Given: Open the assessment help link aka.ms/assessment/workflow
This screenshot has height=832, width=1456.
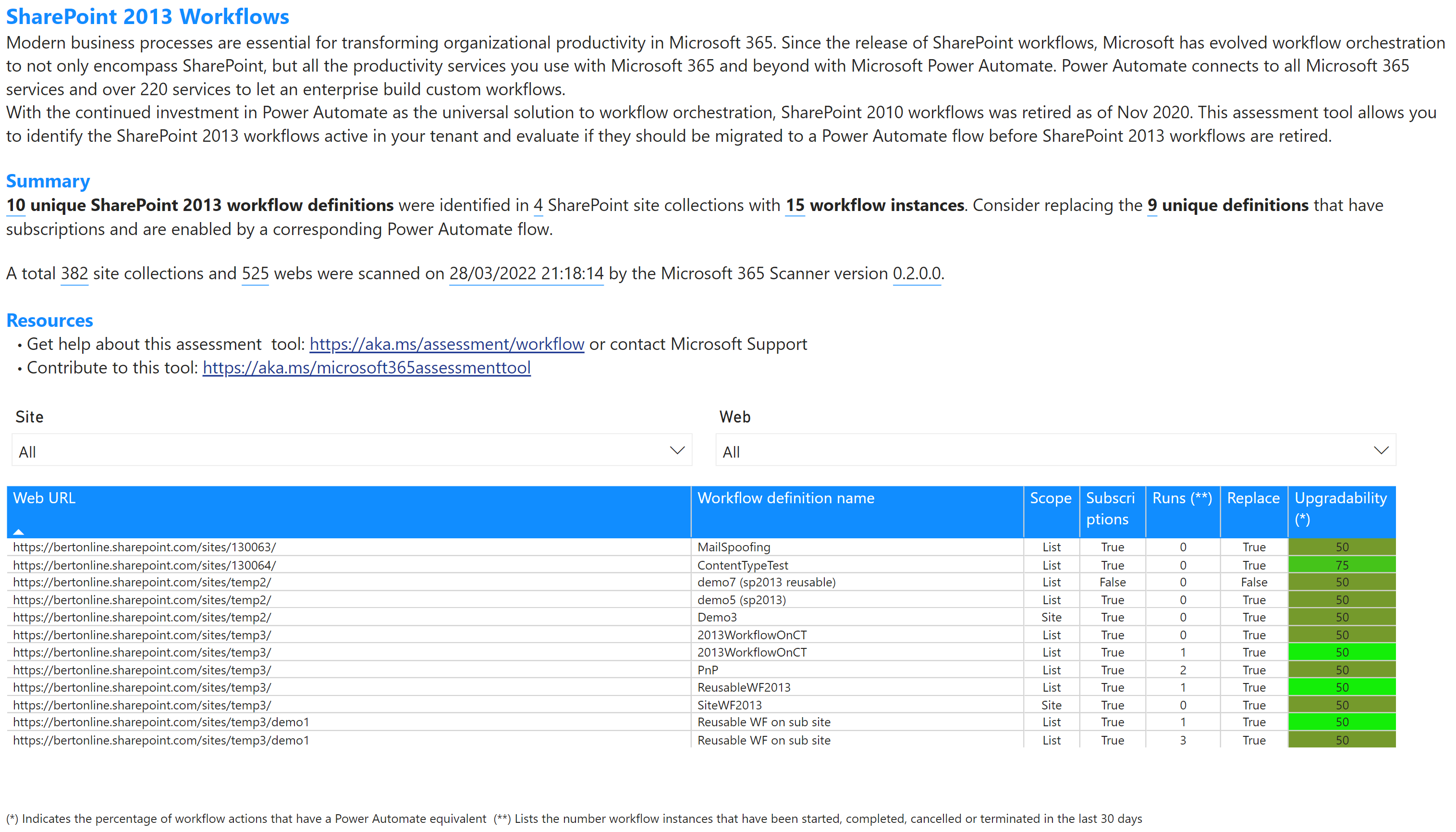Looking at the screenshot, I should click(x=447, y=344).
